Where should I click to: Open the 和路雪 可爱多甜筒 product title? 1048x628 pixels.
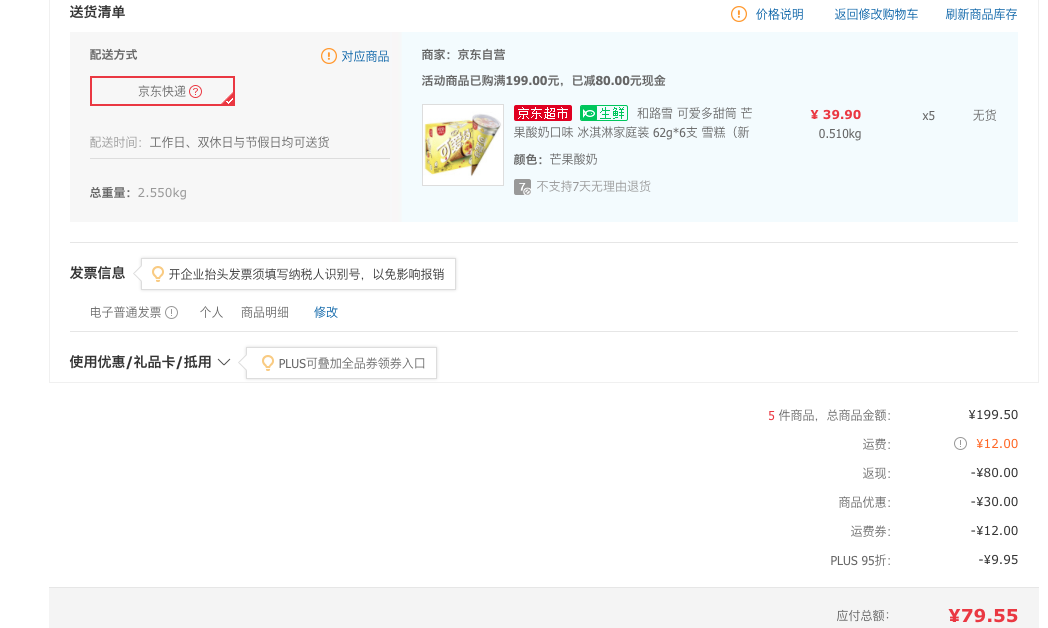pos(632,123)
